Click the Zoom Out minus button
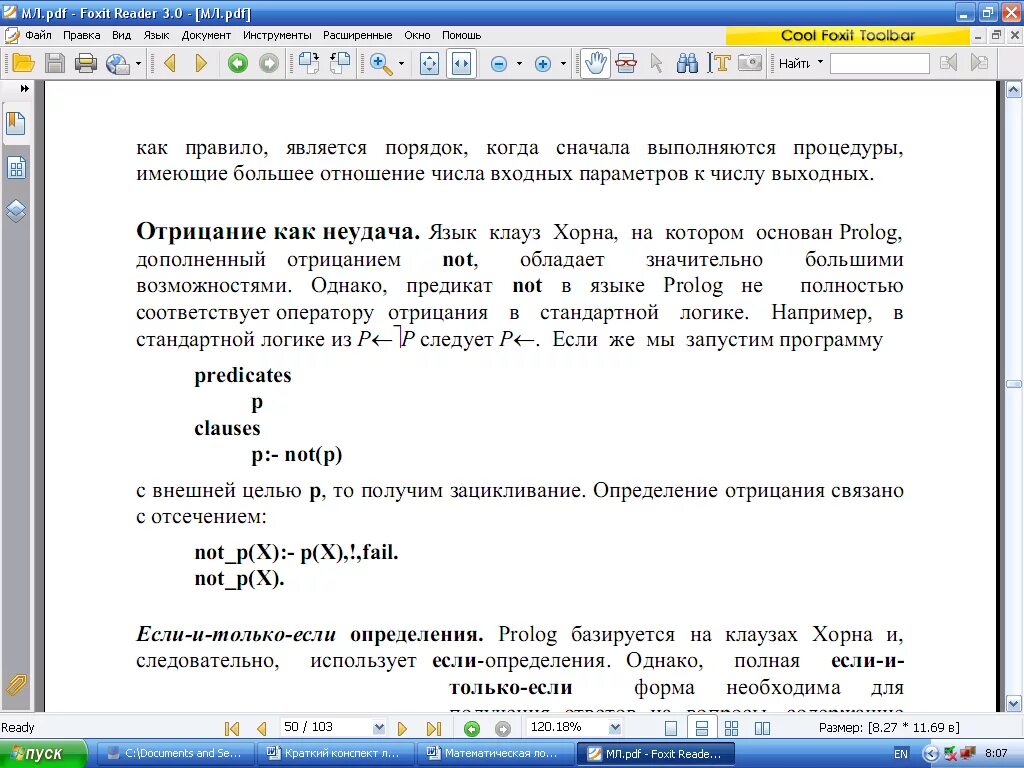 (x=499, y=63)
